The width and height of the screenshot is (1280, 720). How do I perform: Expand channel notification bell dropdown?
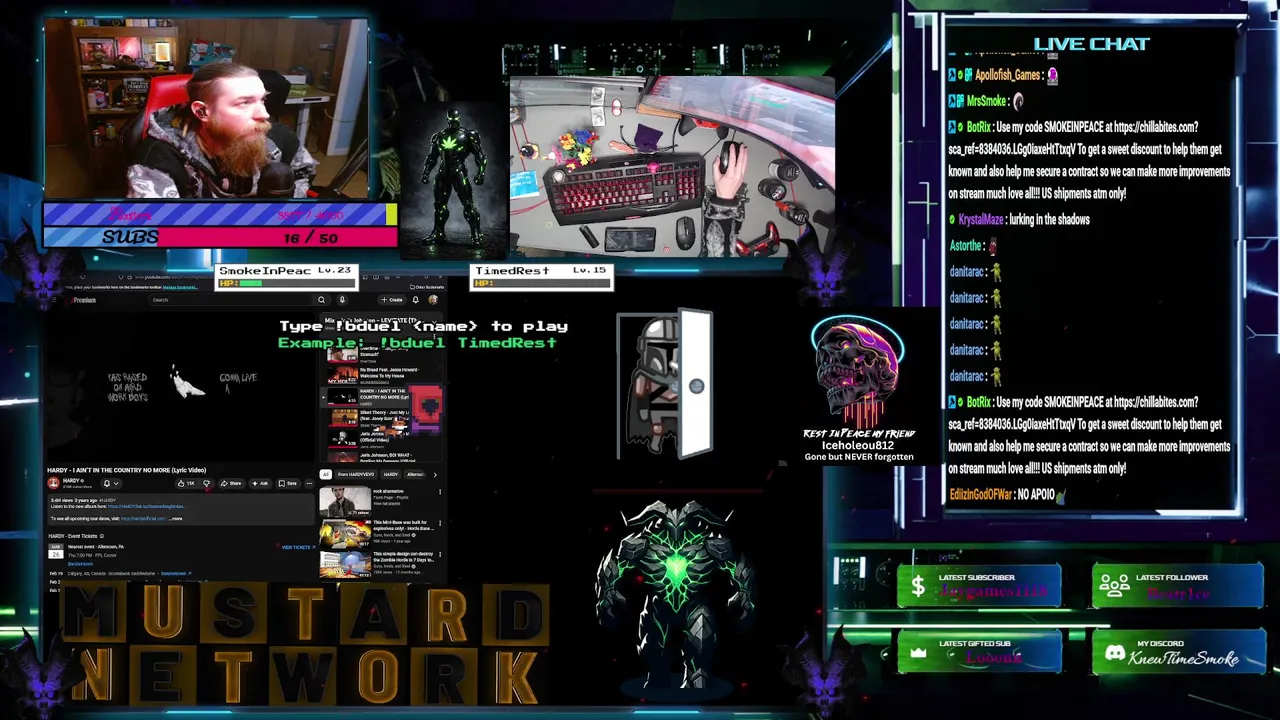pos(111,483)
